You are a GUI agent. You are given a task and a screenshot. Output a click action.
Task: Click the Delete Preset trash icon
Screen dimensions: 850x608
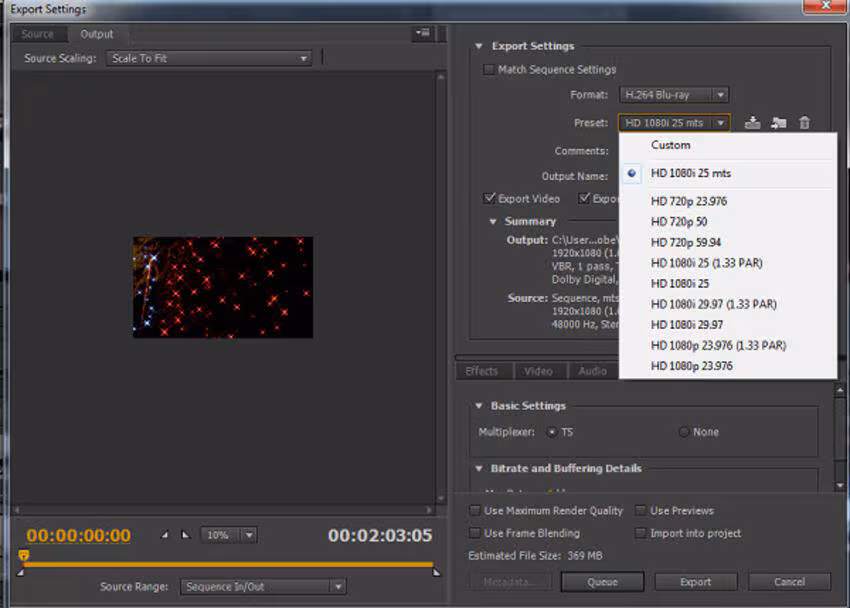(x=804, y=123)
